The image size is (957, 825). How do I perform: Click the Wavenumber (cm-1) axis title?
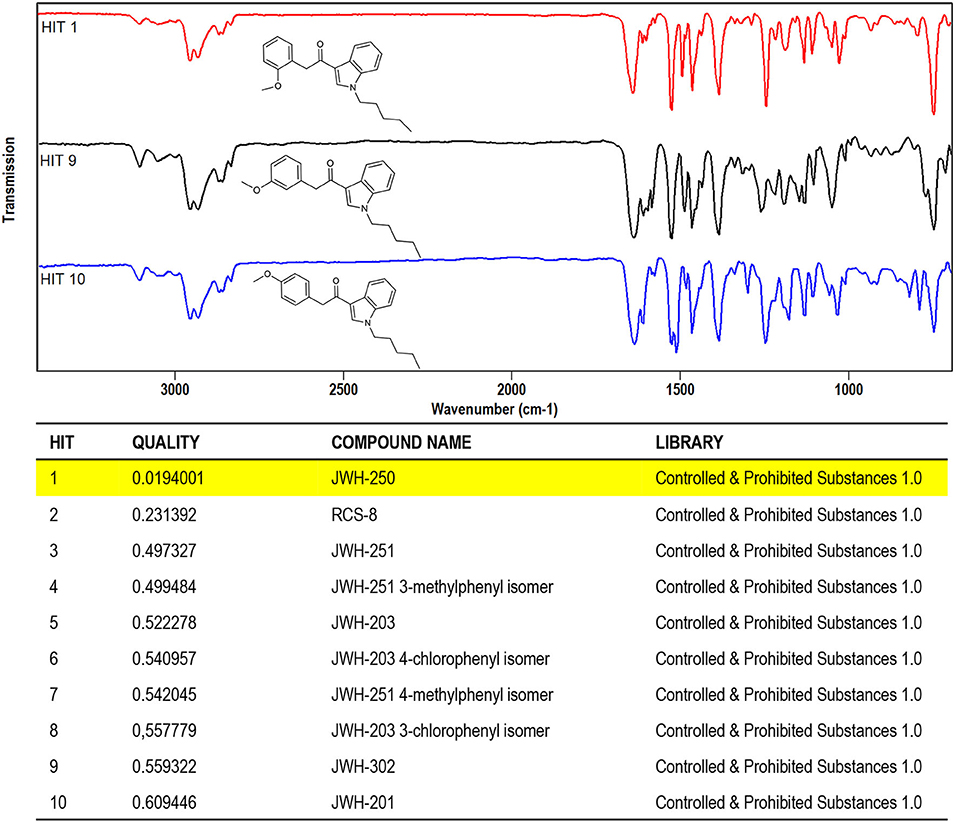pos(494,409)
